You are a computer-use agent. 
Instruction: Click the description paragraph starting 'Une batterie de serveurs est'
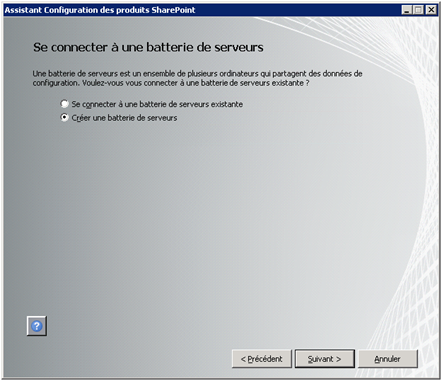(x=197, y=78)
